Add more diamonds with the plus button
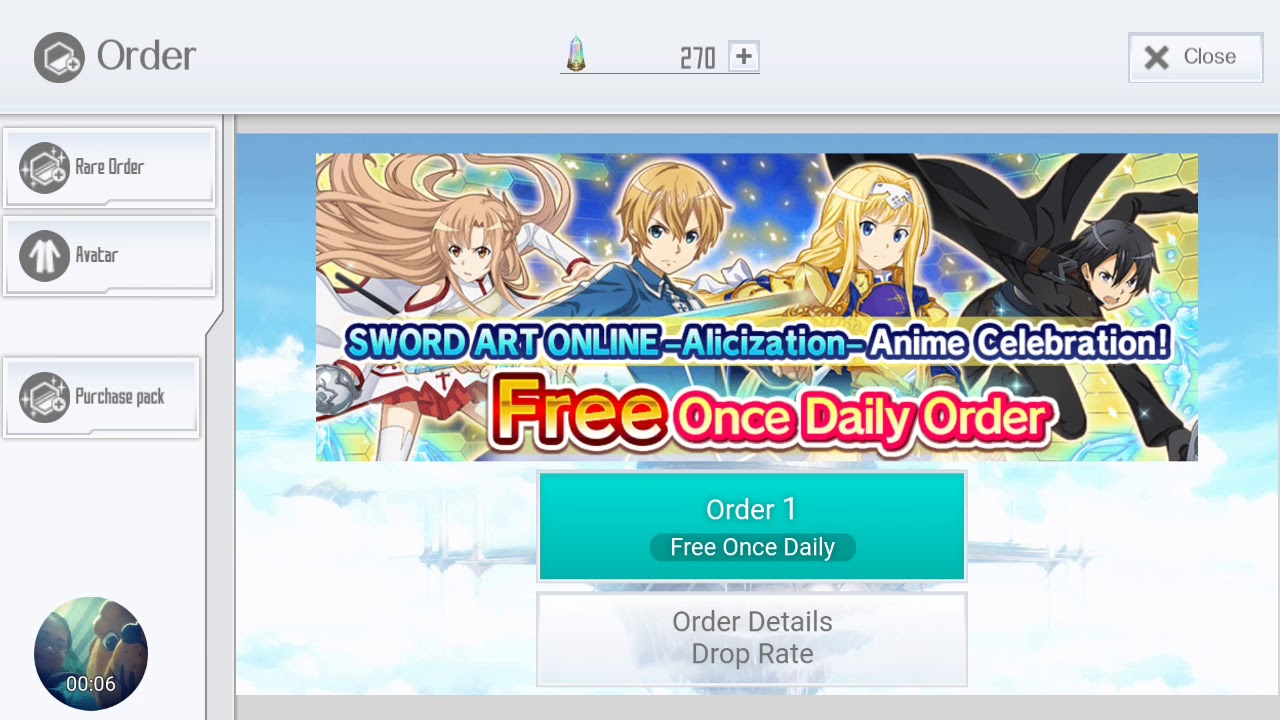The height and width of the screenshot is (720, 1280). [x=743, y=57]
